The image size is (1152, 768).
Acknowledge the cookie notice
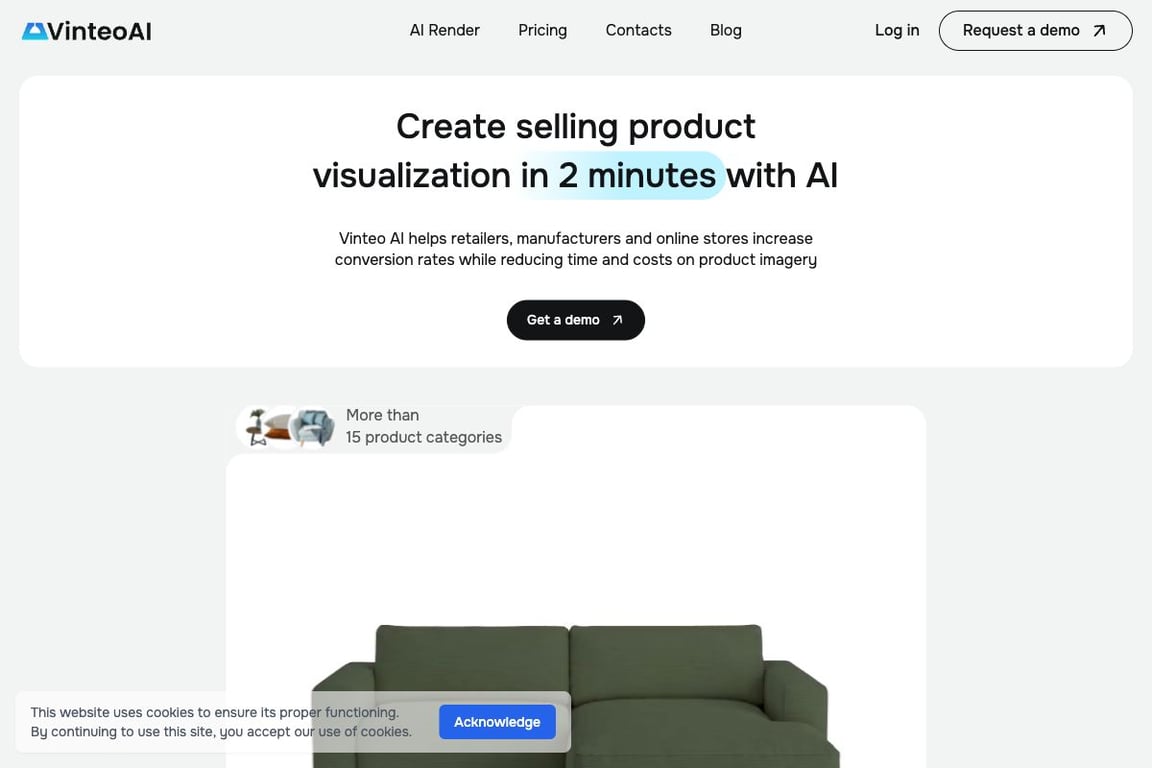(x=497, y=722)
